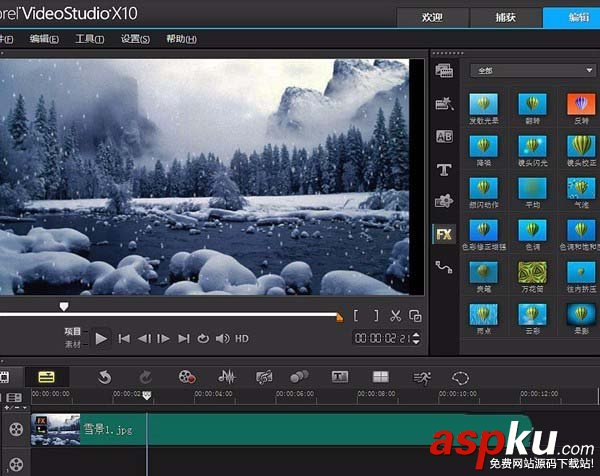Open the Mask Creator lasso icon
The width and height of the screenshot is (600, 476).
point(460,378)
